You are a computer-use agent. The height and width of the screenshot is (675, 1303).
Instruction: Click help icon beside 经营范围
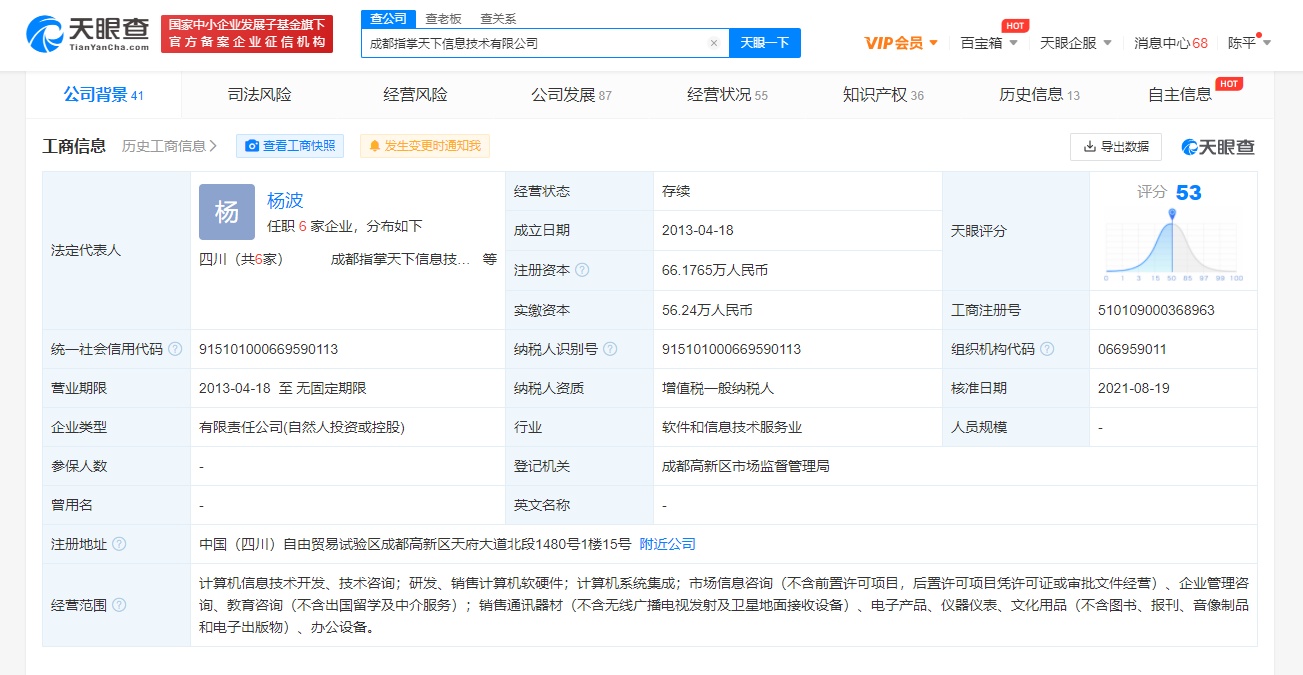[119, 605]
